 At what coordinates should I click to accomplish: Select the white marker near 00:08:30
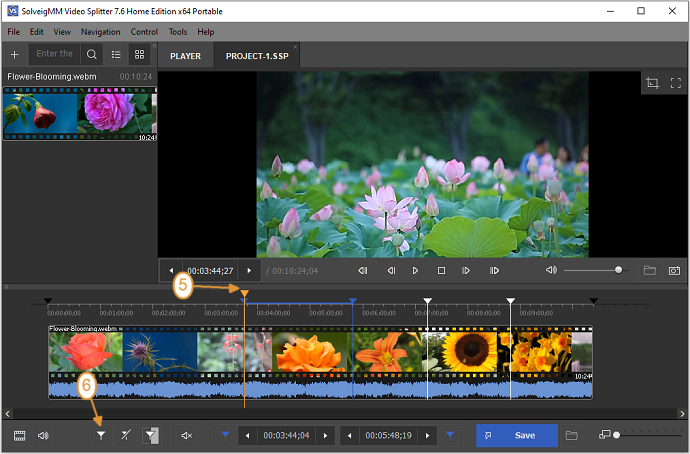click(510, 301)
